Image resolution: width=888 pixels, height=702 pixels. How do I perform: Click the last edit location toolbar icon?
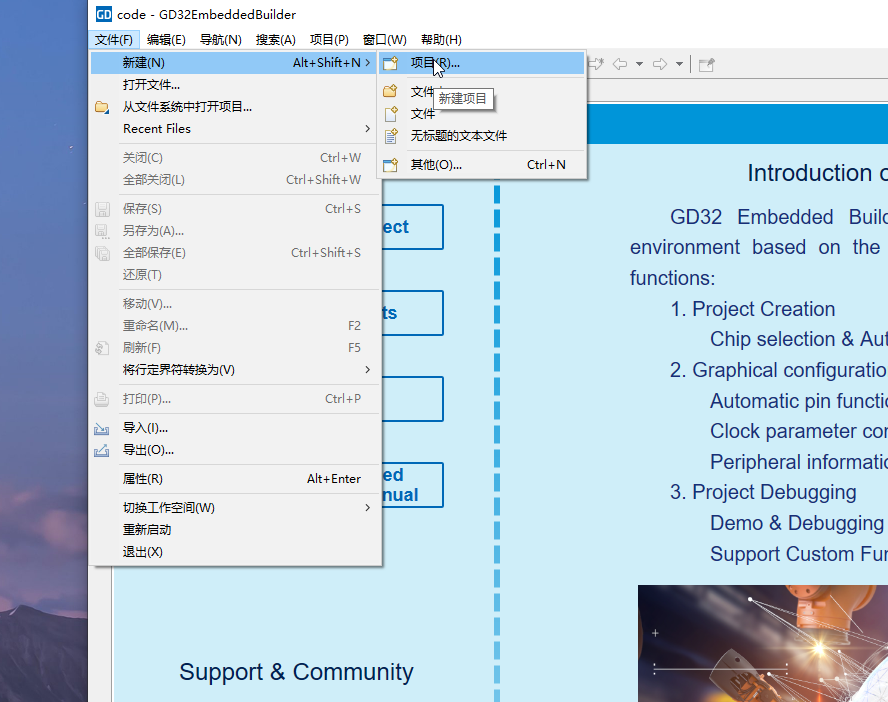tap(596, 64)
